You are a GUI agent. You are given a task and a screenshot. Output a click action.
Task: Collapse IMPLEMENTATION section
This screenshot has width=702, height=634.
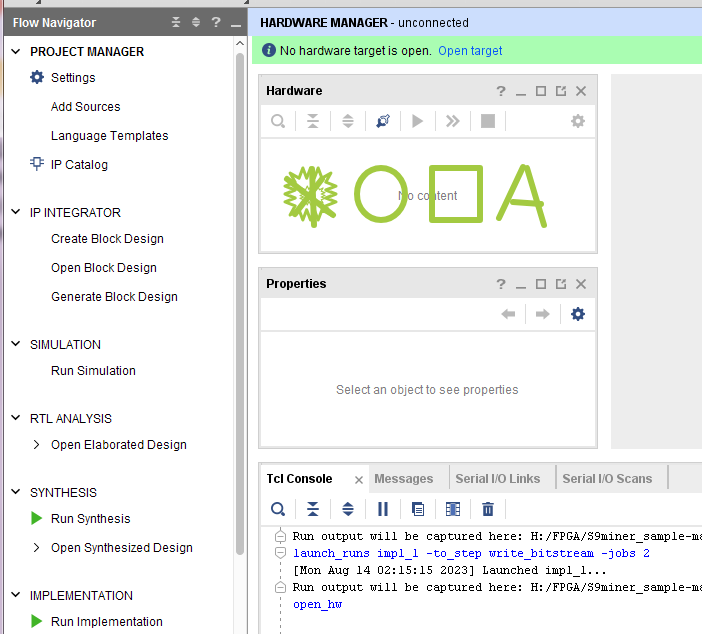(16, 595)
